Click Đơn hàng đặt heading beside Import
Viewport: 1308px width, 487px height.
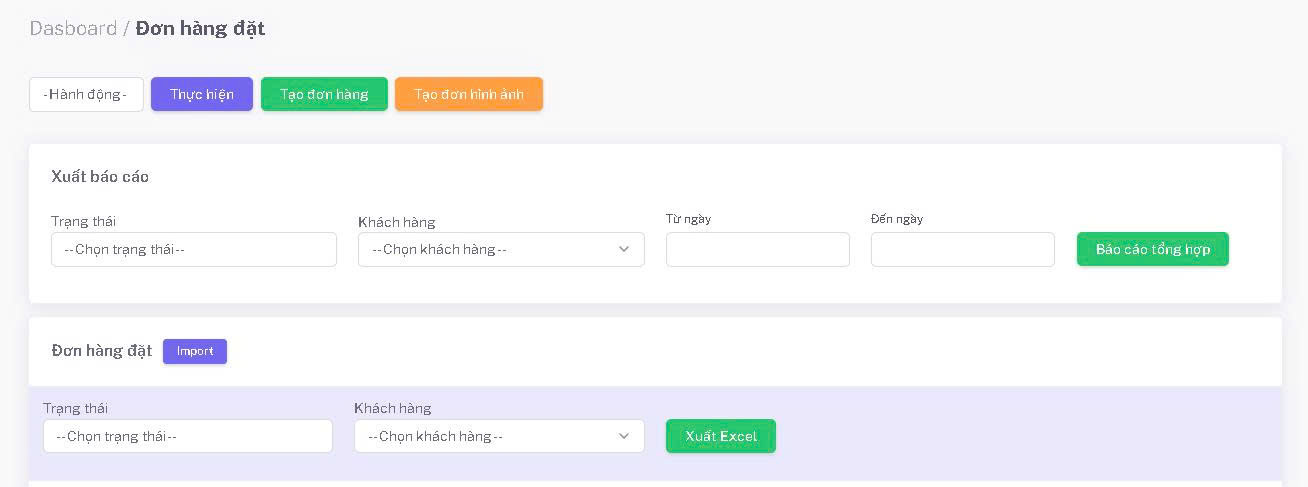[x=102, y=350]
